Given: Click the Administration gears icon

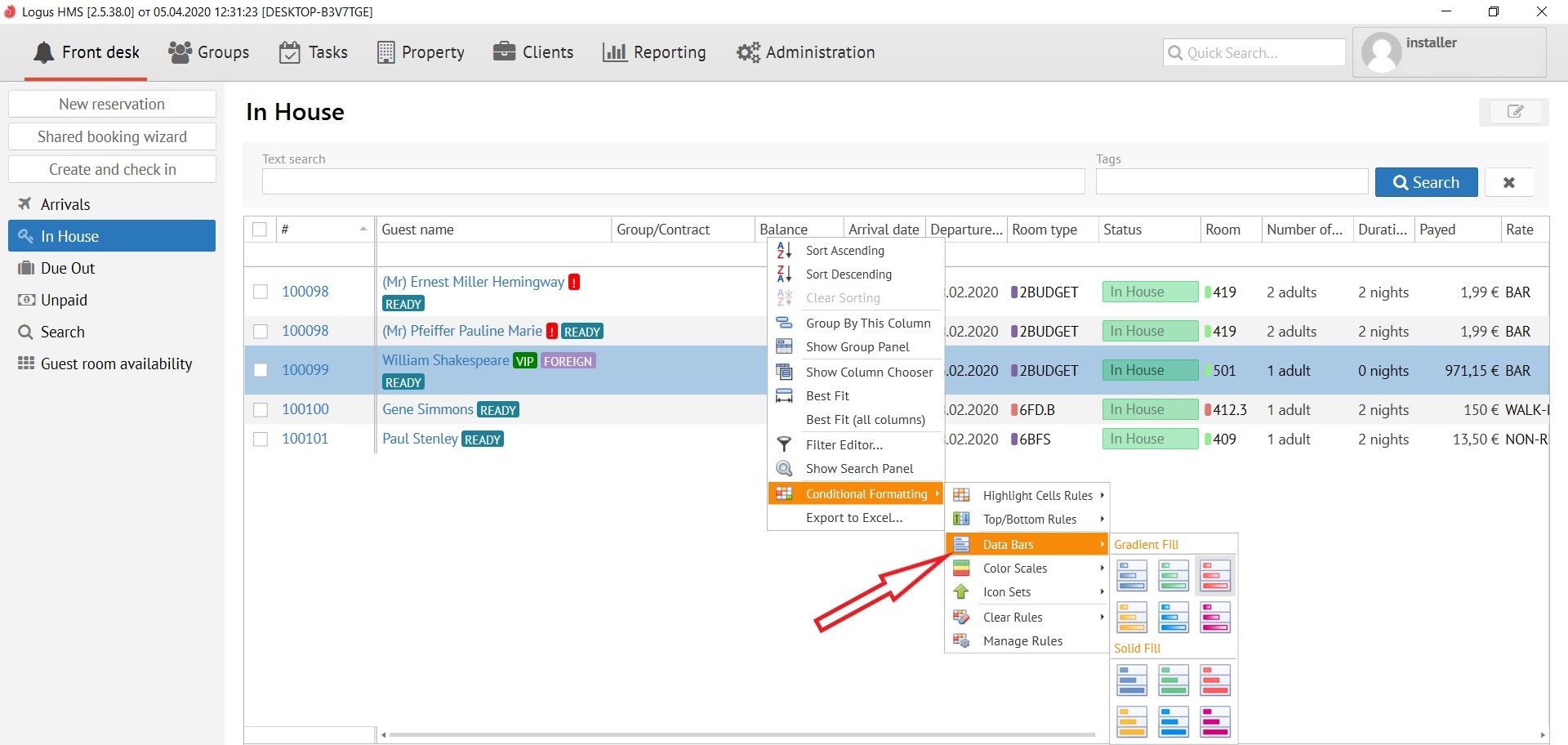Looking at the screenshot, I should click(x=747, y=52).
